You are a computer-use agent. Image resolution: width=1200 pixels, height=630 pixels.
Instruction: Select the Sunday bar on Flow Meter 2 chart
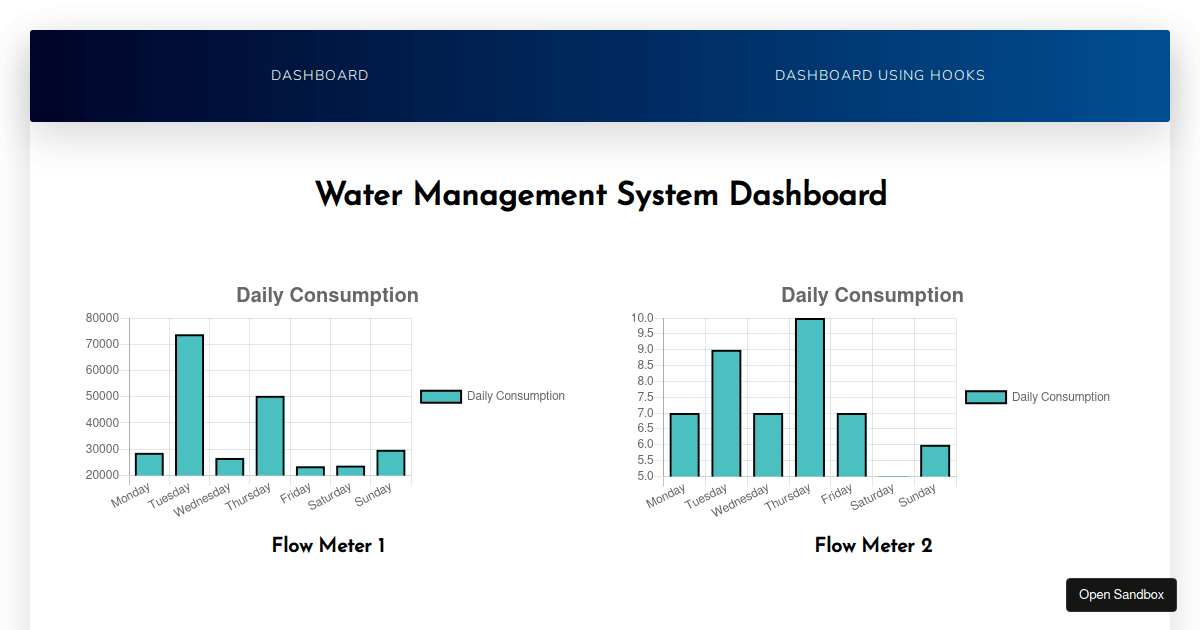pos(933,460)
